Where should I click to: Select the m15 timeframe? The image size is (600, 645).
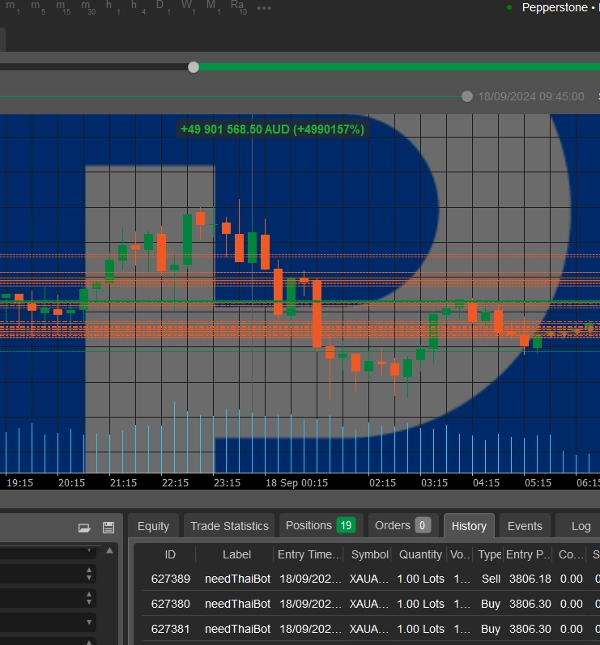63,8
